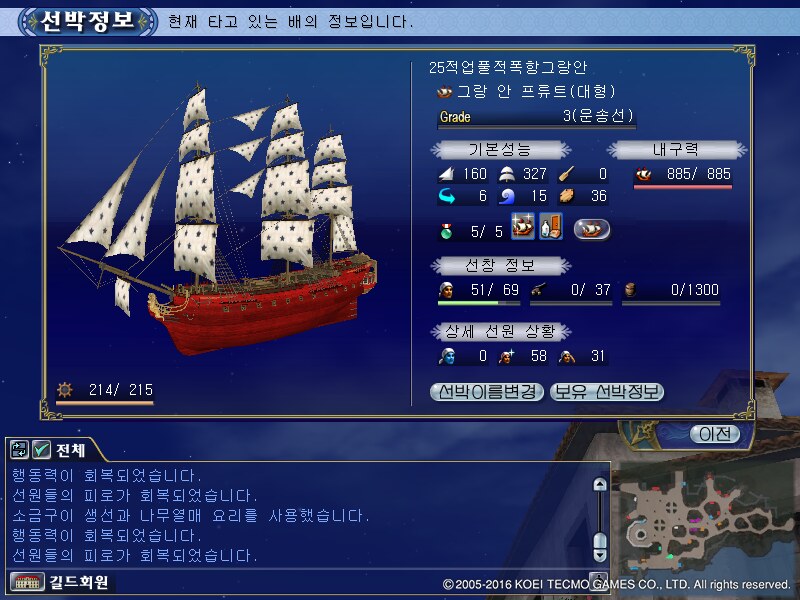This screenshot has height=600, width=800.
Task: Click the 이전 back button
Action: pos(715,434)
